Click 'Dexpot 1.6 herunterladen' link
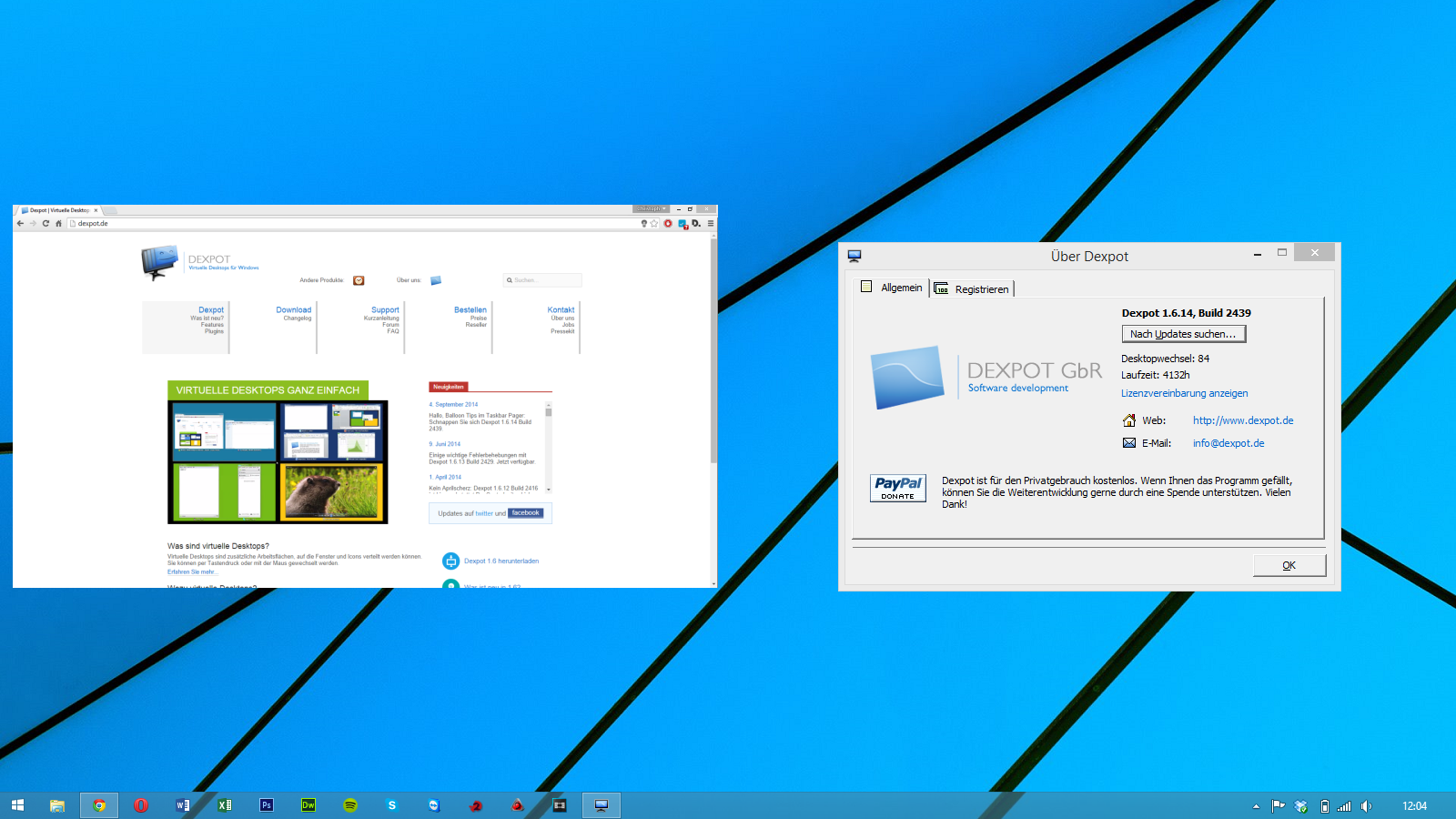 (501, 561)
